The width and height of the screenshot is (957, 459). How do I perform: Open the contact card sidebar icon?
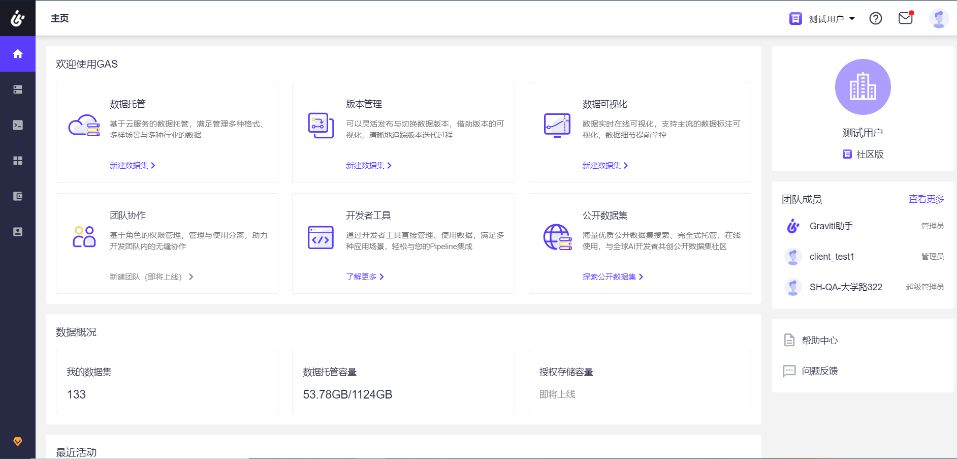17,231
